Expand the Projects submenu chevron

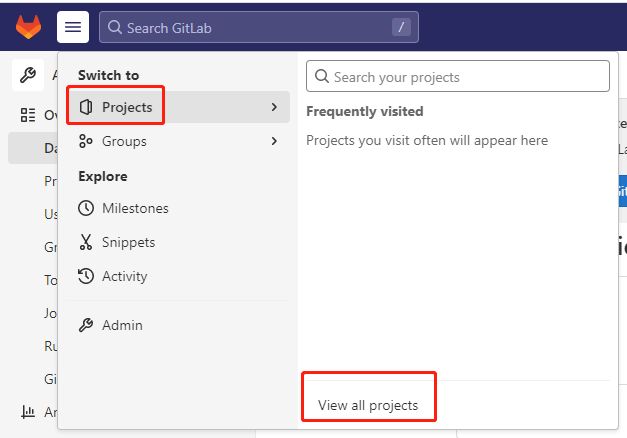[274, 107]
